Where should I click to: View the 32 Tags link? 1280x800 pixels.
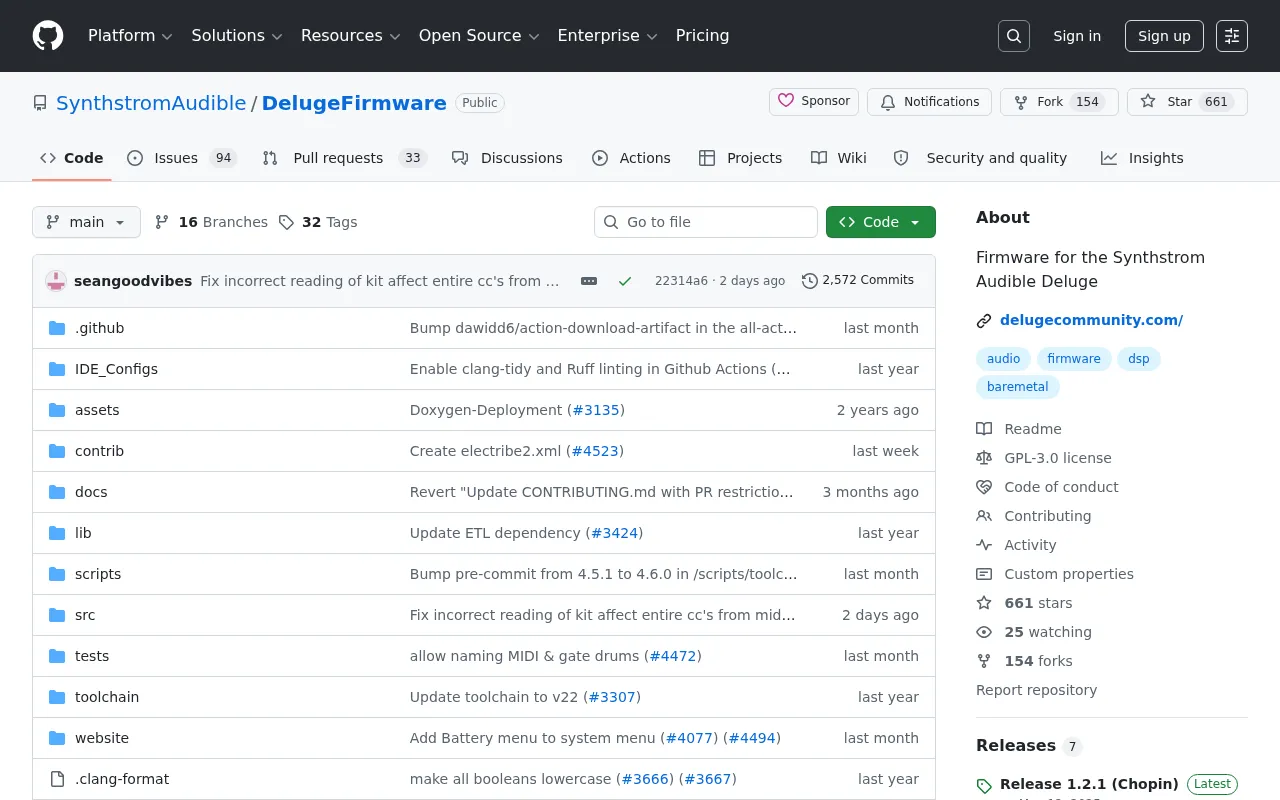pyautogui.click(x=318, y=222)
